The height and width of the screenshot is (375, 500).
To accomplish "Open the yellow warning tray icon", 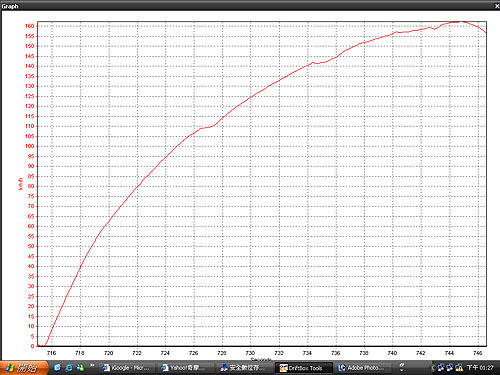I will [459, 368].
